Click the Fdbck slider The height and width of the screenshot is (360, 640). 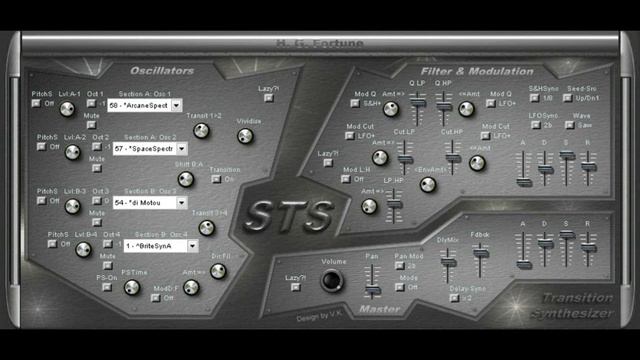click(480, 260)
